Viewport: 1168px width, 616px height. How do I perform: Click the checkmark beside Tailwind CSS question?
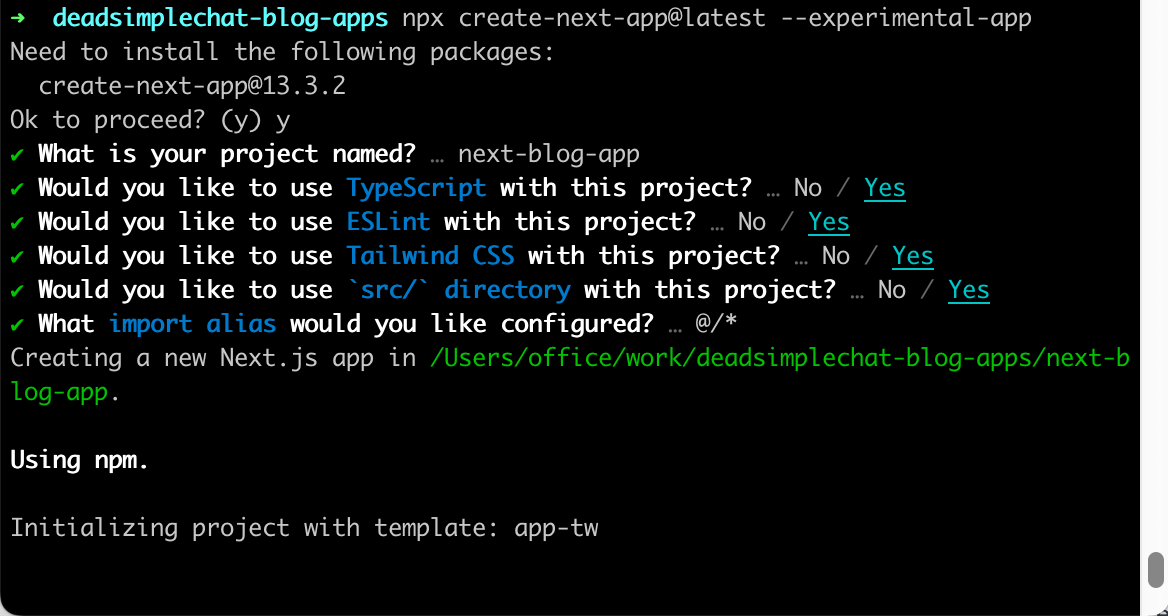click(x=18, y=257)
